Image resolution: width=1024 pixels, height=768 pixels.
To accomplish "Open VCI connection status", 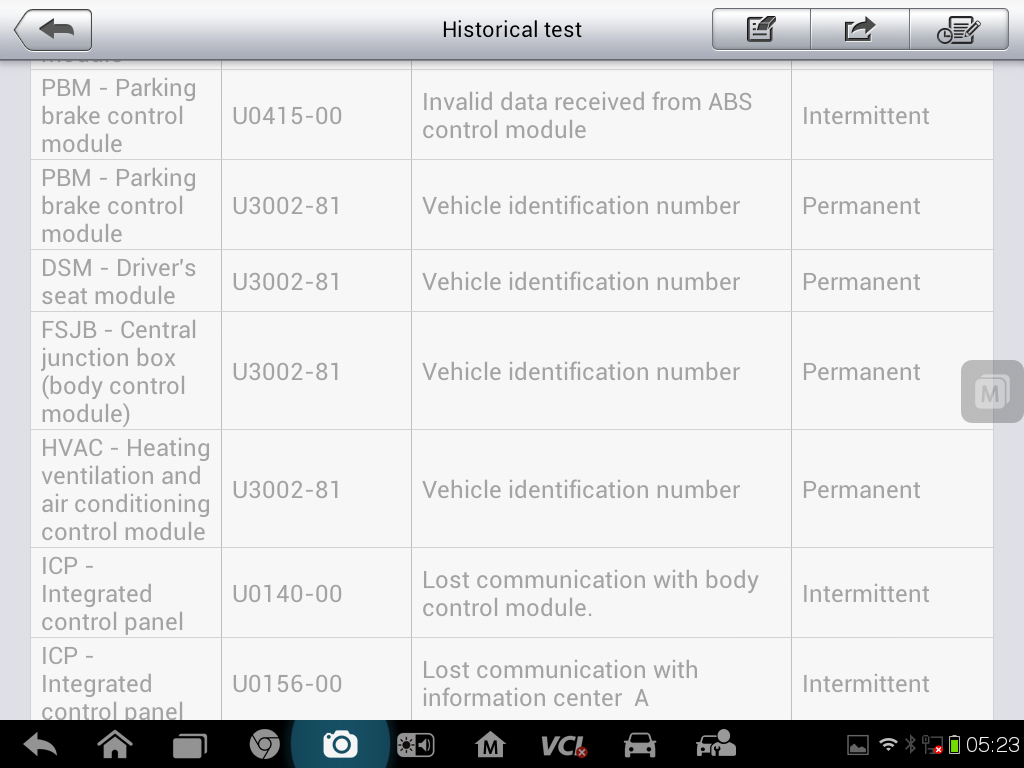I will click(564, 745).
